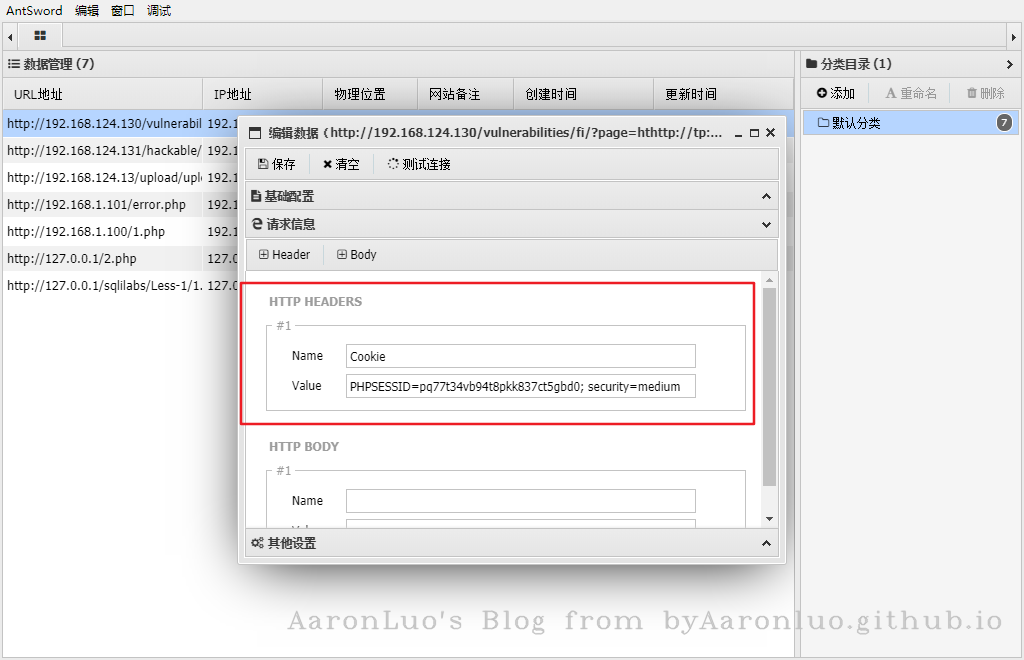Open the 编辑 menu
Viewport: 1024px width, 660px height.
(87, 11)
